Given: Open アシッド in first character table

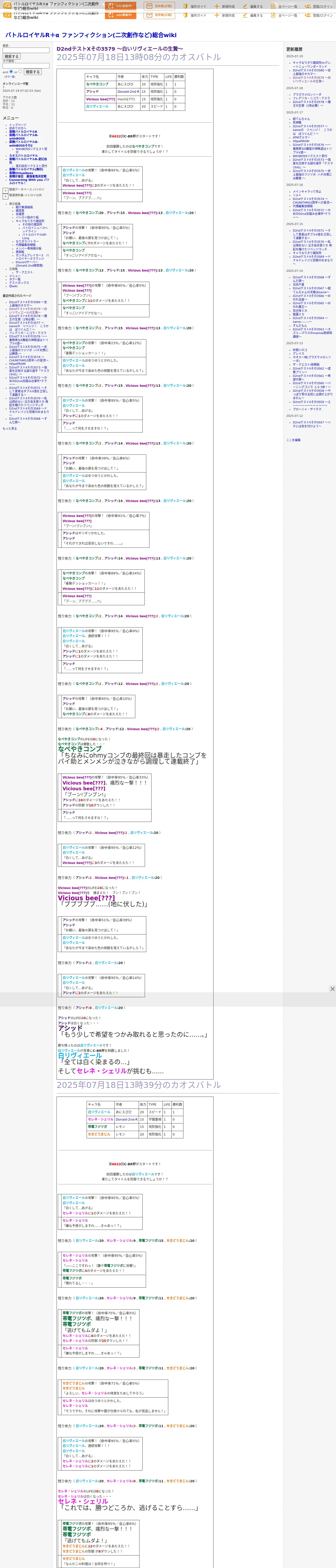Looking at the screenshot, I should pos(92,91).
